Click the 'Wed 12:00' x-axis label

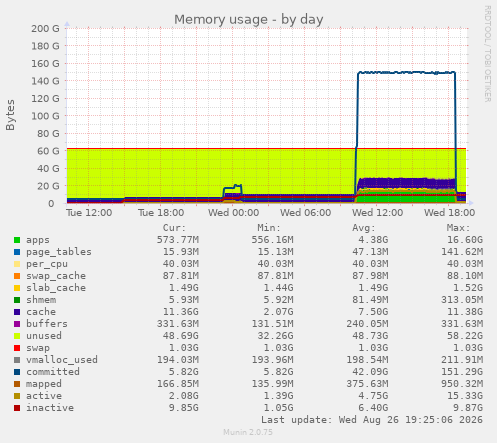pyautogui.click(x=377, y=213)
